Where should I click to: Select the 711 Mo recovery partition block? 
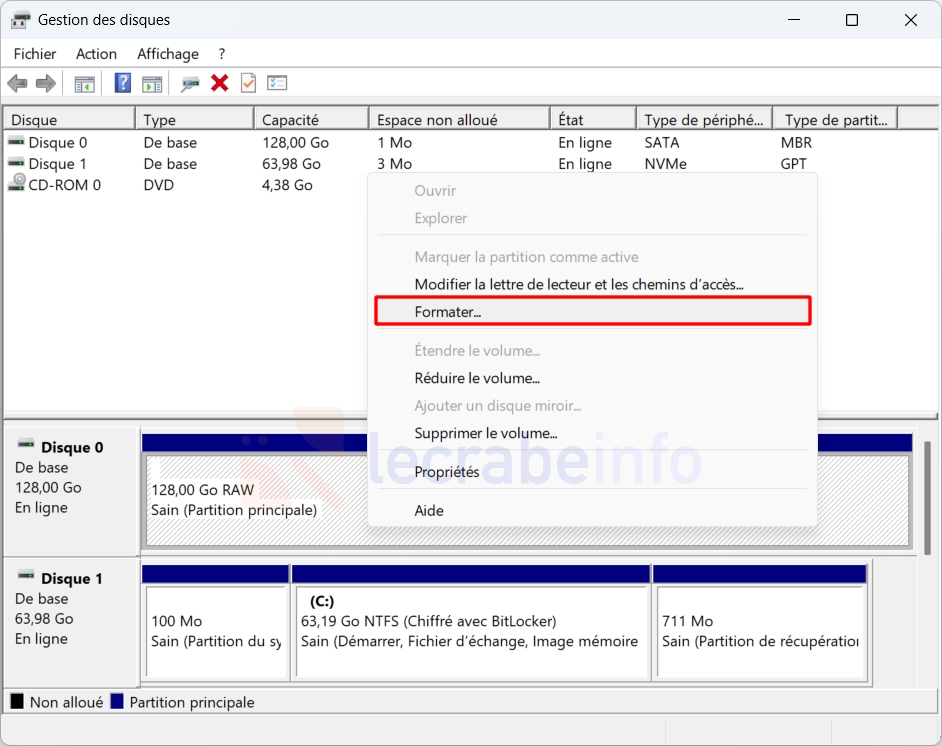(759, 630)
